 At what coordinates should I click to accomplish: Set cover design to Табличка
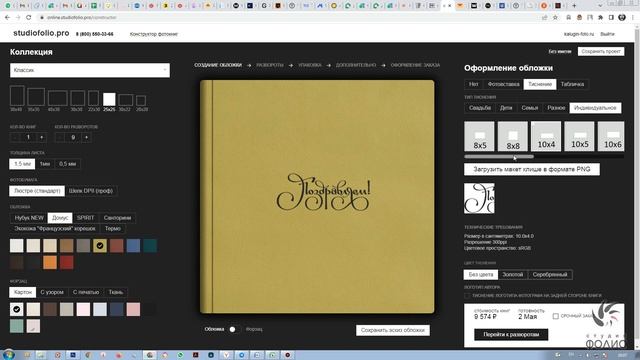[572, 84]
